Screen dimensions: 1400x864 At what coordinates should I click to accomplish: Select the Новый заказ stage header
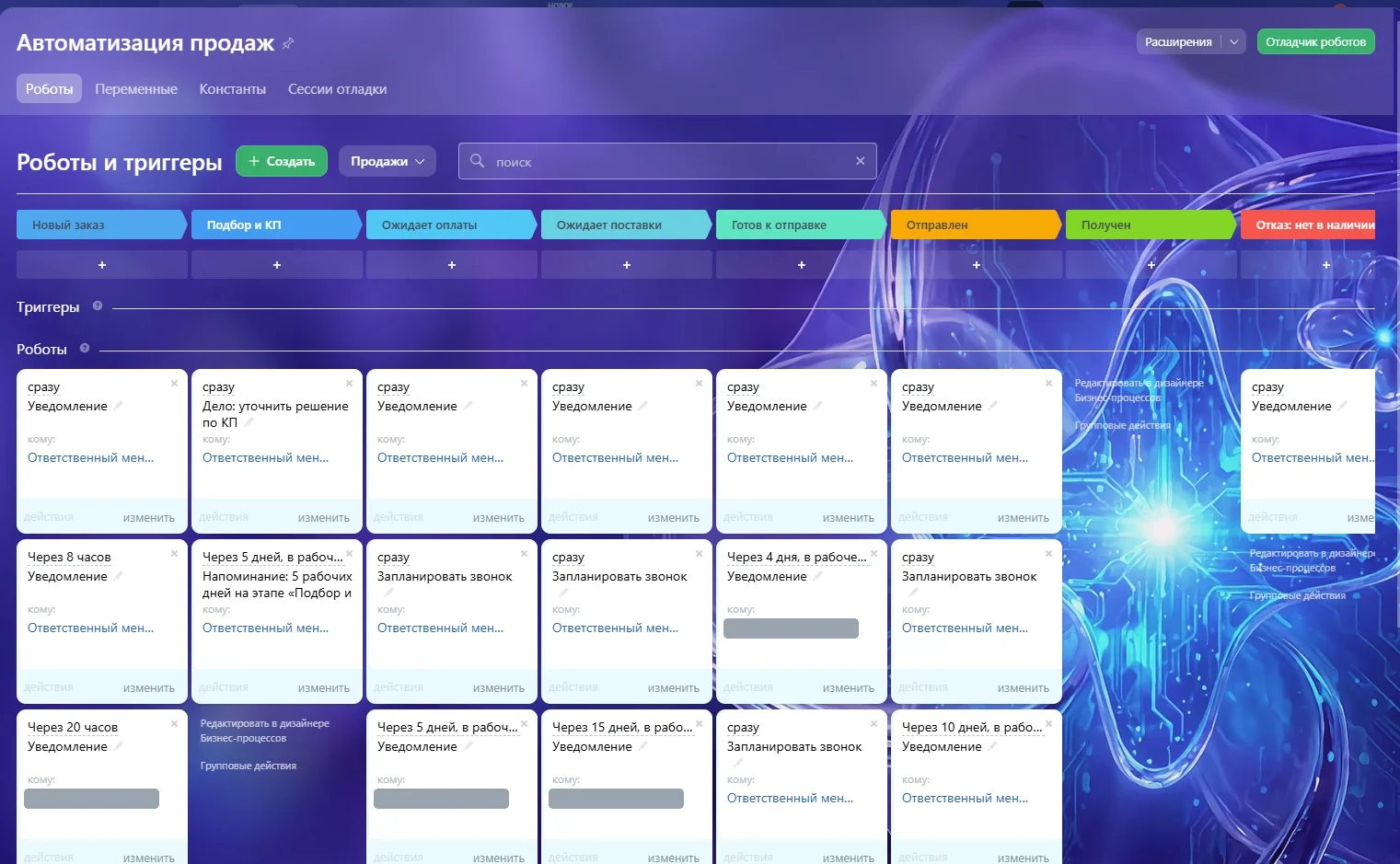(100, 225)
